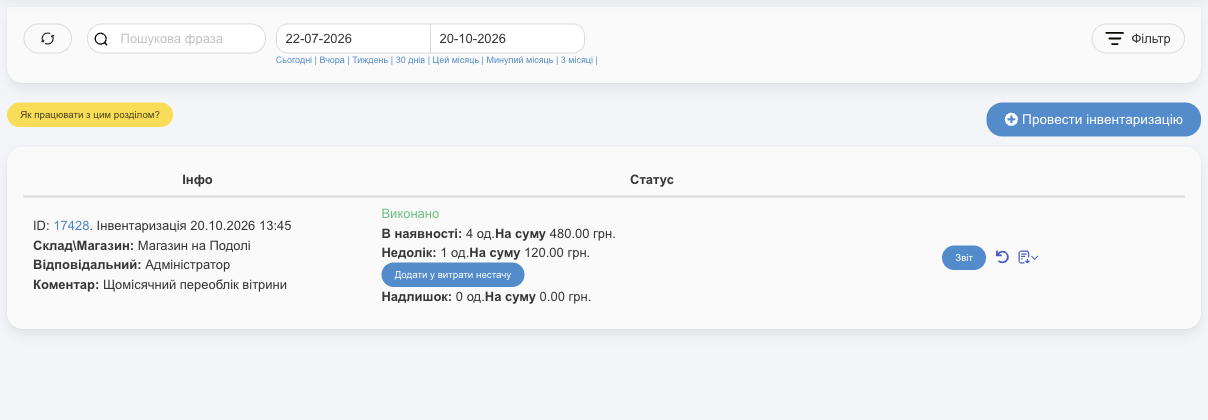The image size is (1208, 420).
Task: Click the Виконано status text
Action: click(410, 214)
